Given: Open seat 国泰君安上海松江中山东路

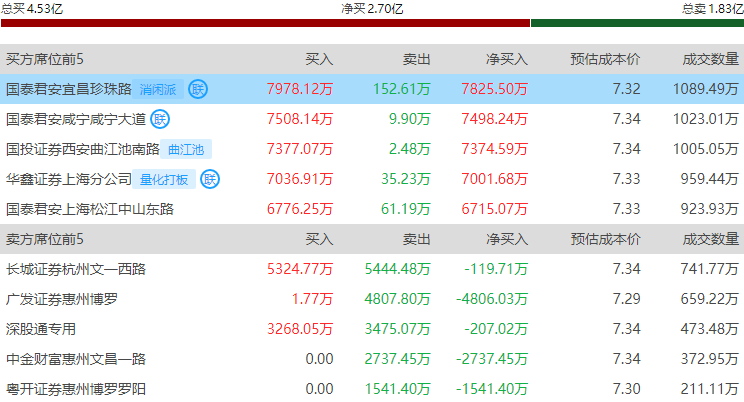Looking at the screenshot, I should pyautogui.click(x=90, y=209).
